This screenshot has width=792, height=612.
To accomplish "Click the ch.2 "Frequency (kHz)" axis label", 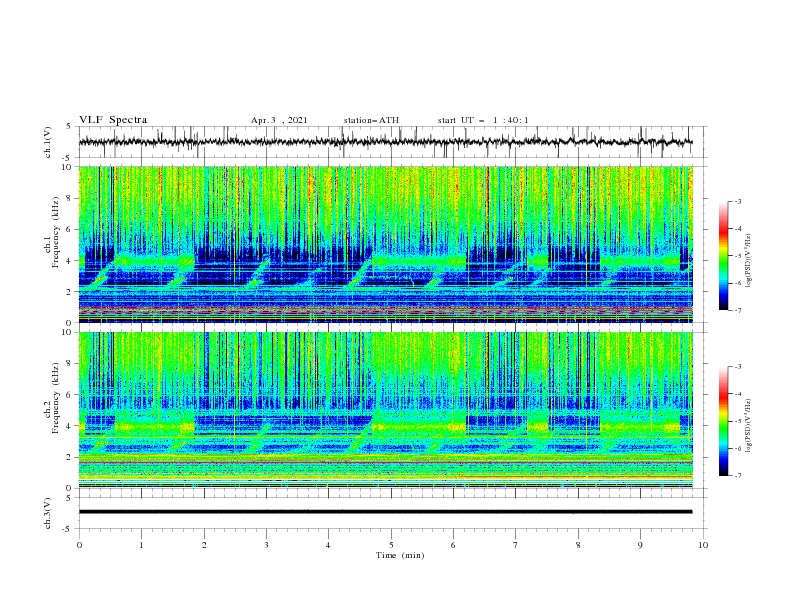I will click(55, 397).
